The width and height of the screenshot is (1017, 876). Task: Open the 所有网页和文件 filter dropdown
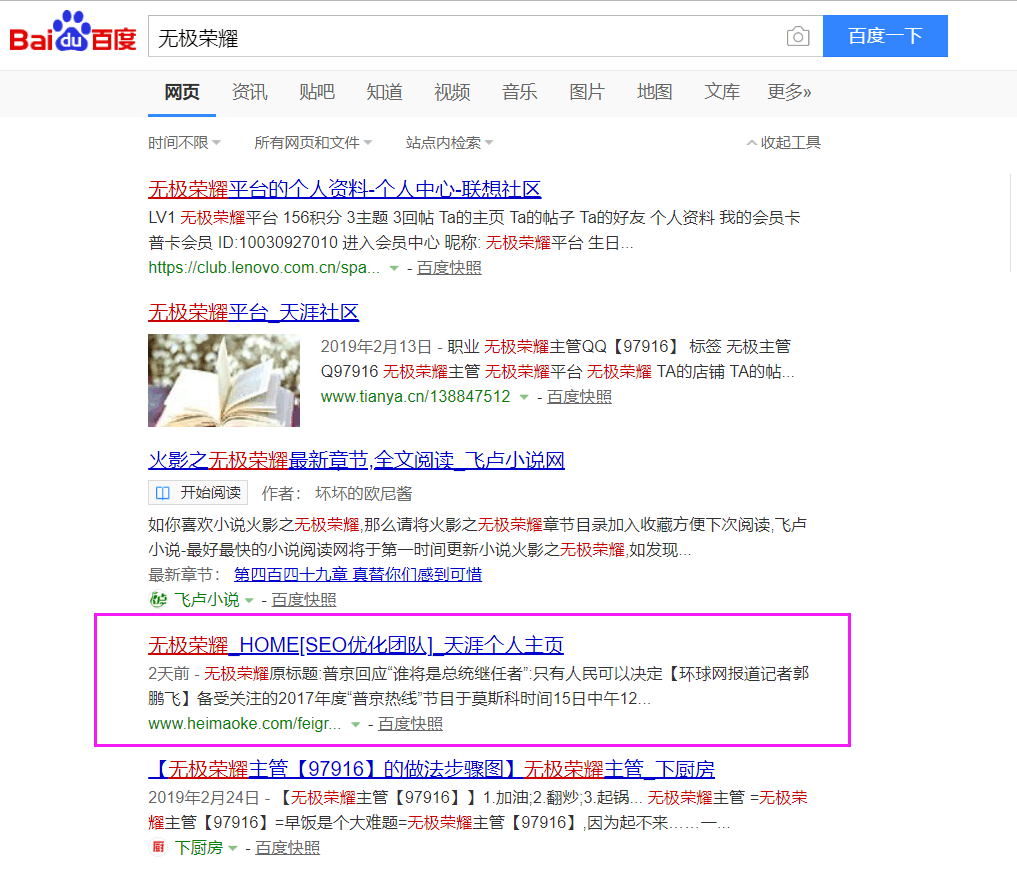click(313, 143)
